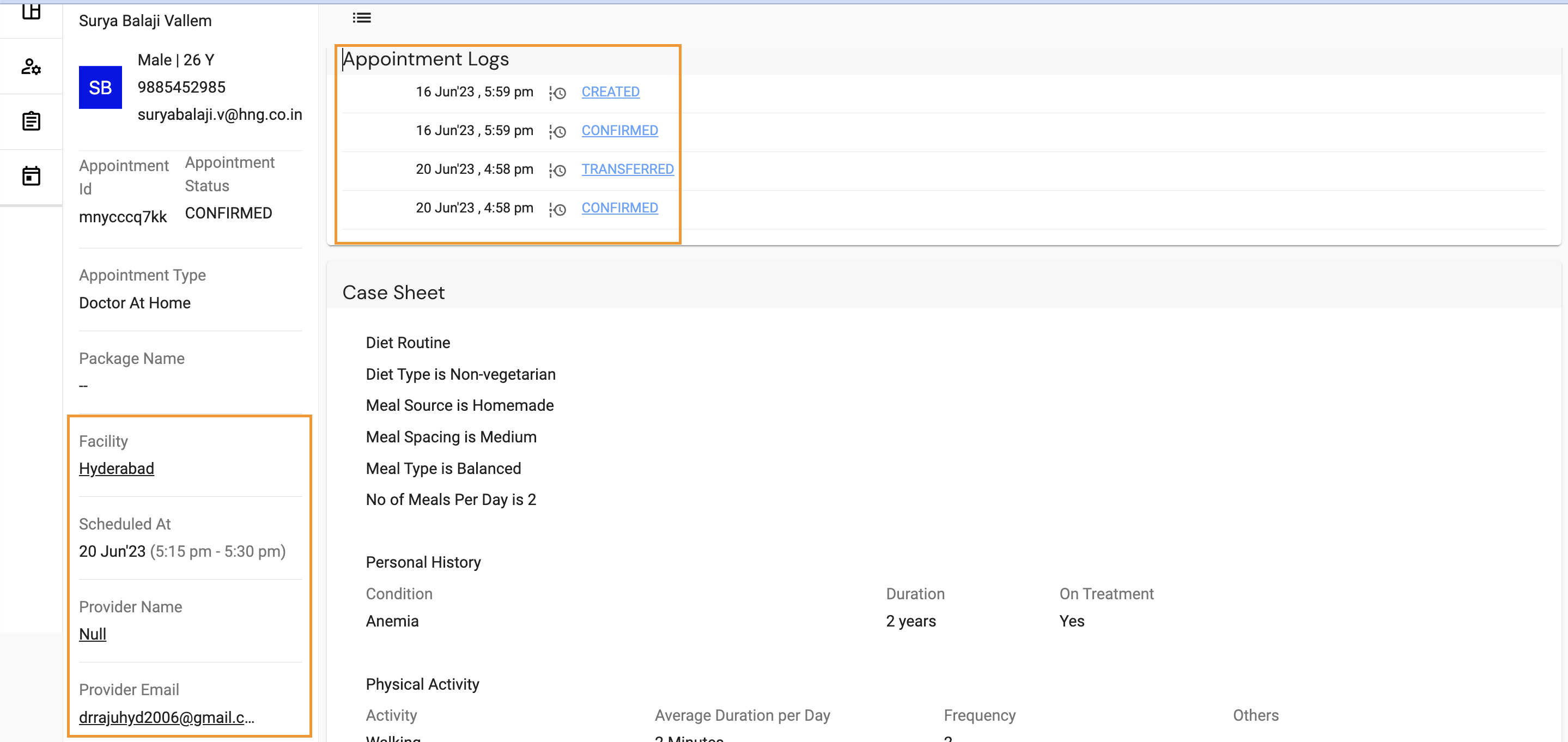Click the Case Sheet section header

393,292
